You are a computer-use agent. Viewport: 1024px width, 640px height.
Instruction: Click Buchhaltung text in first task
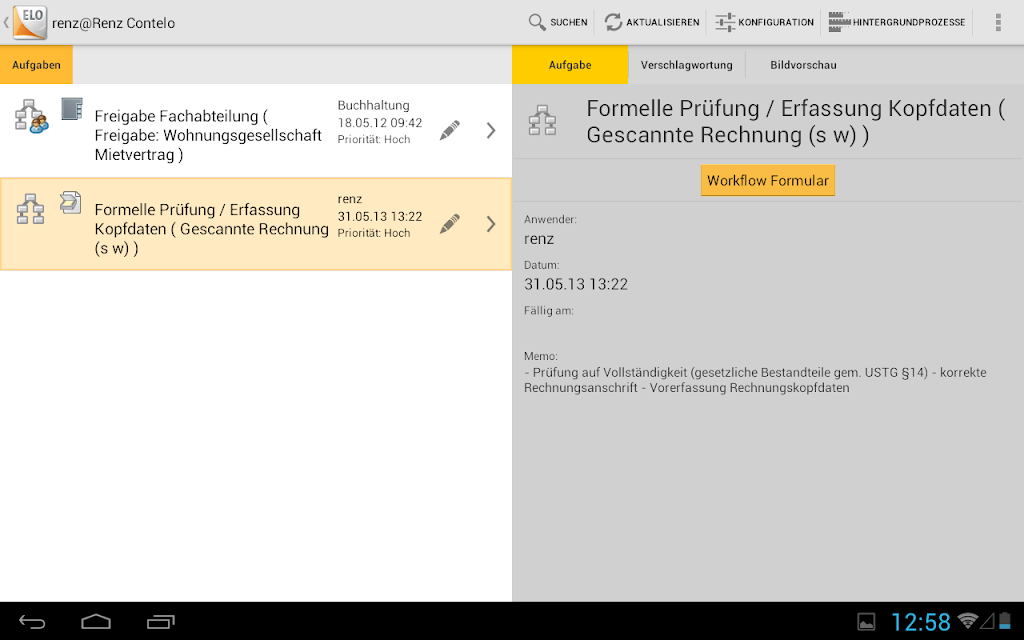(x=374, y=105)
